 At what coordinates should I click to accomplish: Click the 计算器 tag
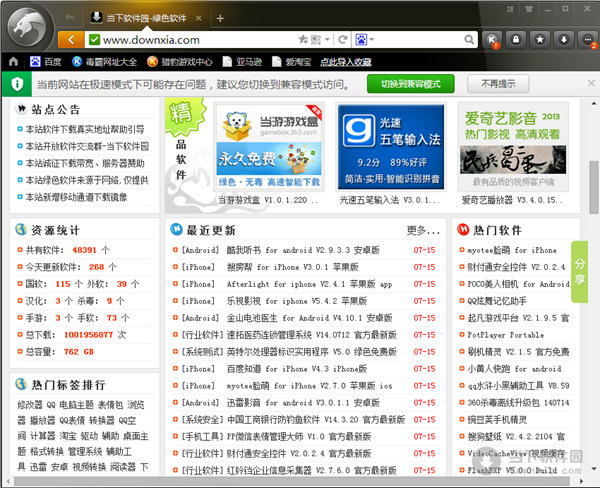[42, 436]
